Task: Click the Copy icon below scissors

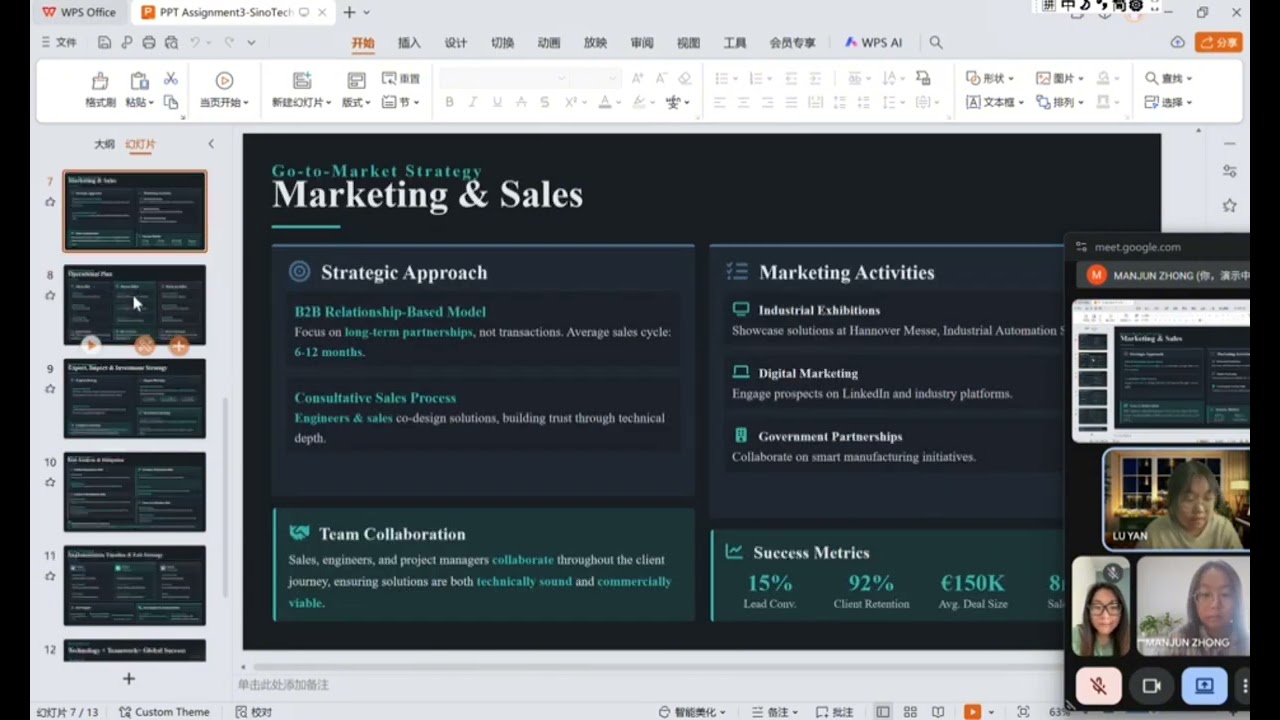Action: tap(171, 102)
